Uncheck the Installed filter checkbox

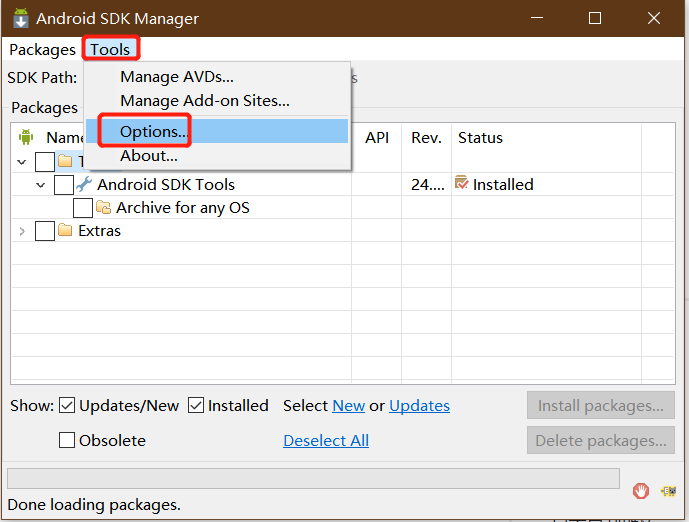(196, 406)
